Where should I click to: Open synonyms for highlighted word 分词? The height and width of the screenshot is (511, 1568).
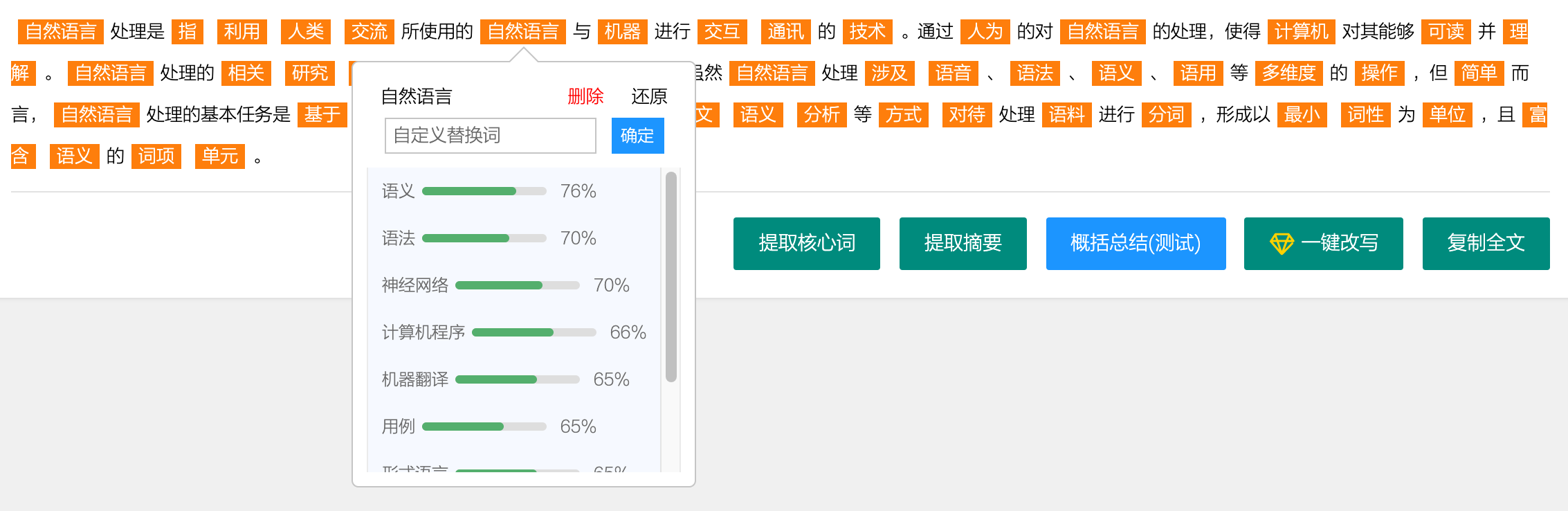click(x=1167, y=115)
